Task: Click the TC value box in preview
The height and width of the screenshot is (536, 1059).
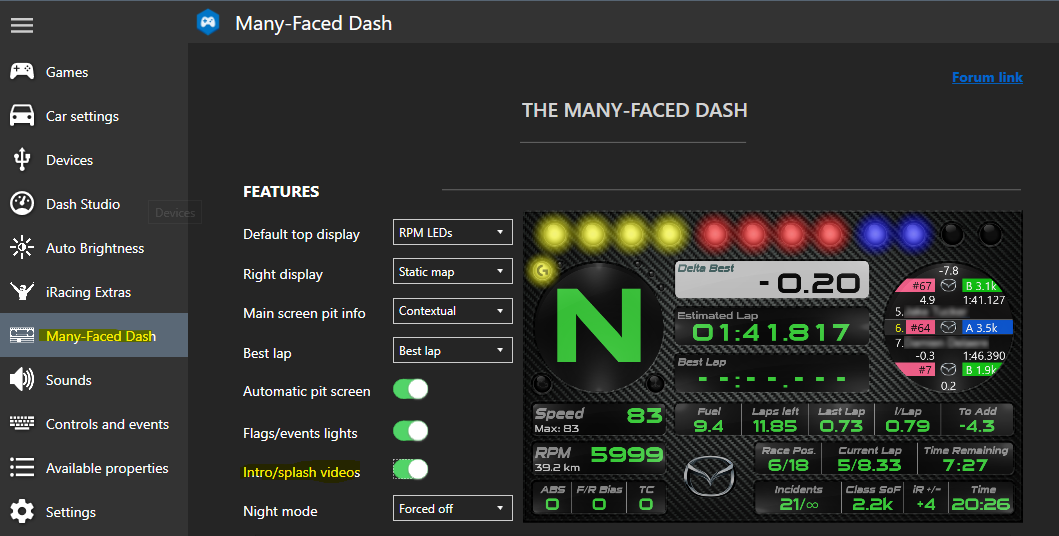Action: point(646,498)
